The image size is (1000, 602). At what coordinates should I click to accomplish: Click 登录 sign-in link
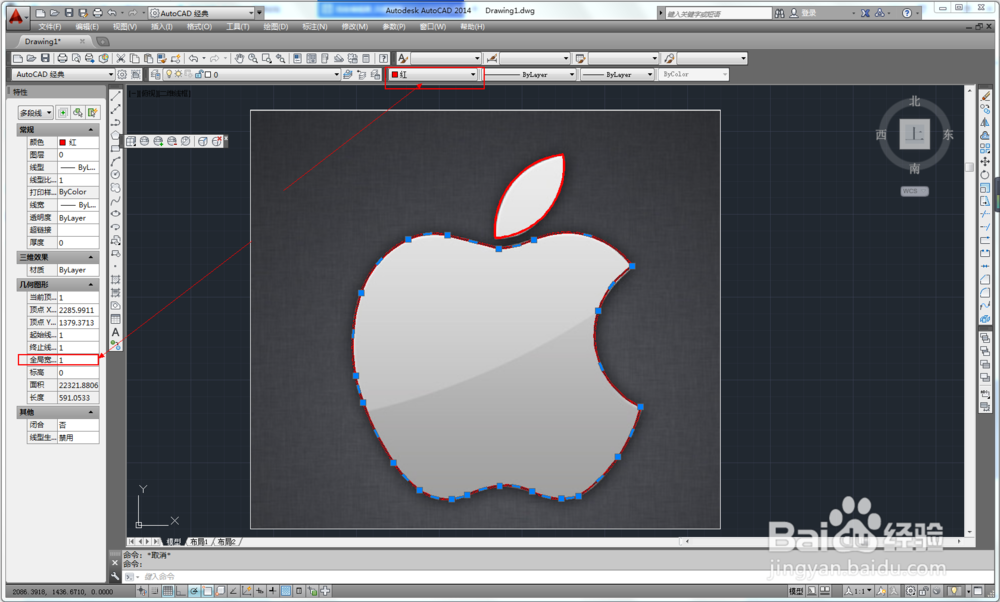(809, 13)
